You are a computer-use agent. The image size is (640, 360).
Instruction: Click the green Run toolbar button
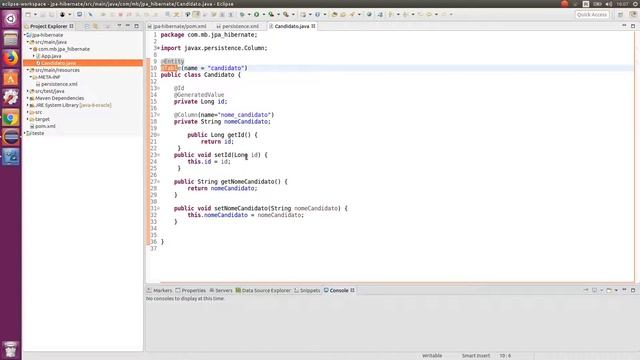click(x=256, y=14)
